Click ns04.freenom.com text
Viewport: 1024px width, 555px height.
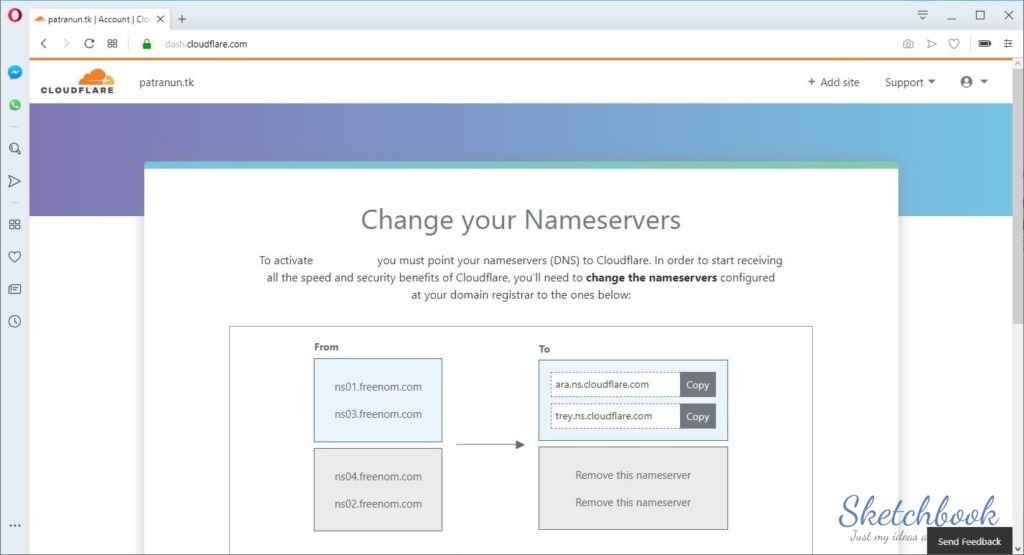[x=378, y=477]
